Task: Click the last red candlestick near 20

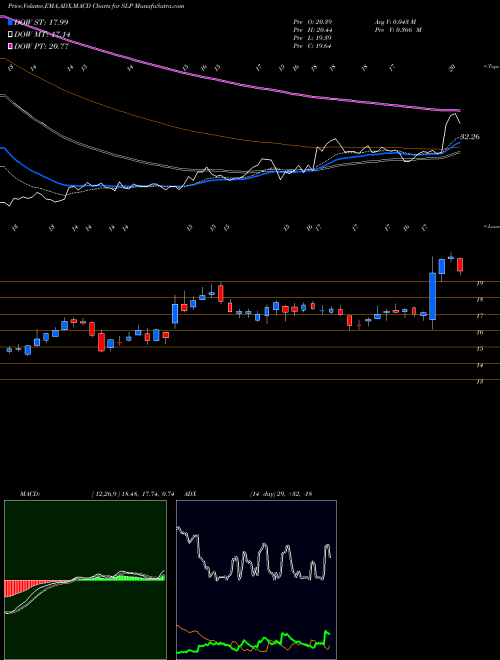Action: point(460,265)
